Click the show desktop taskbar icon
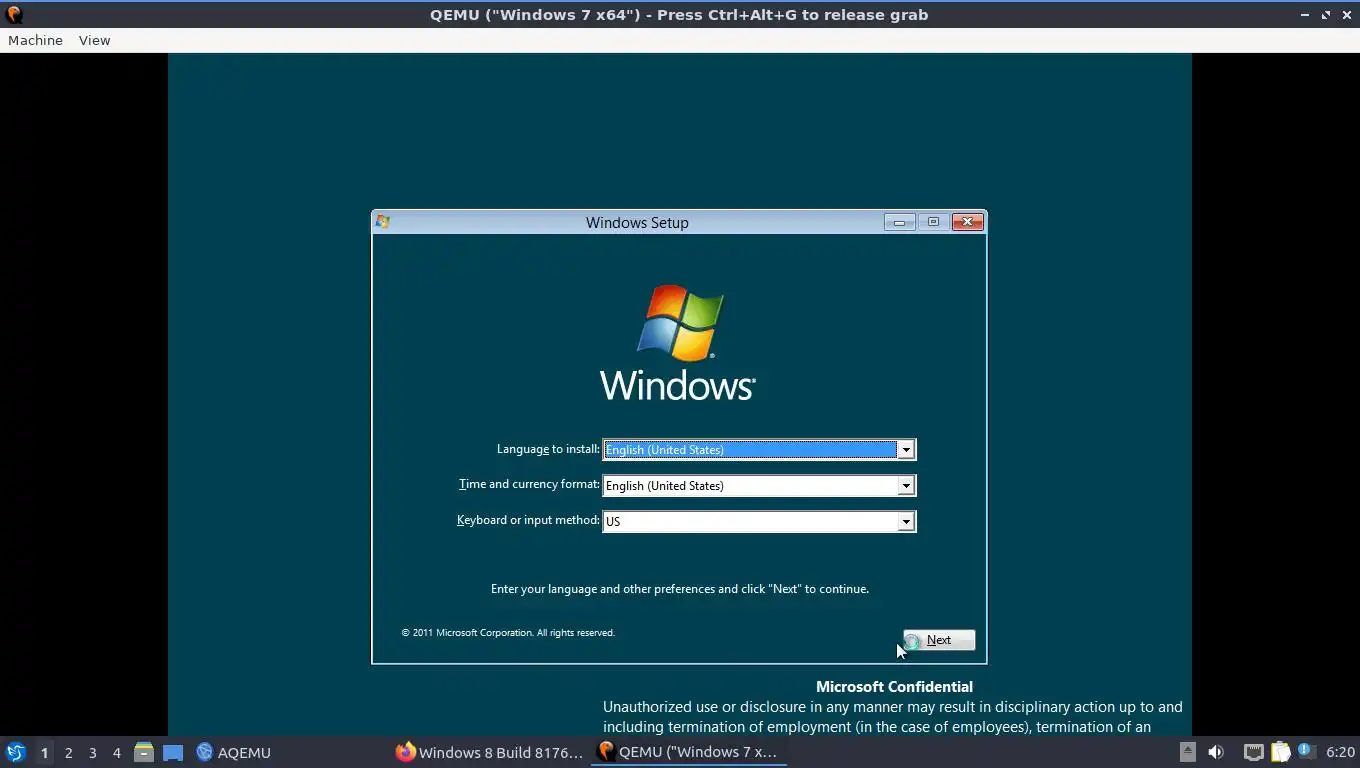The width and height of the screenshot is (1360, 768). tap(173, 752)
